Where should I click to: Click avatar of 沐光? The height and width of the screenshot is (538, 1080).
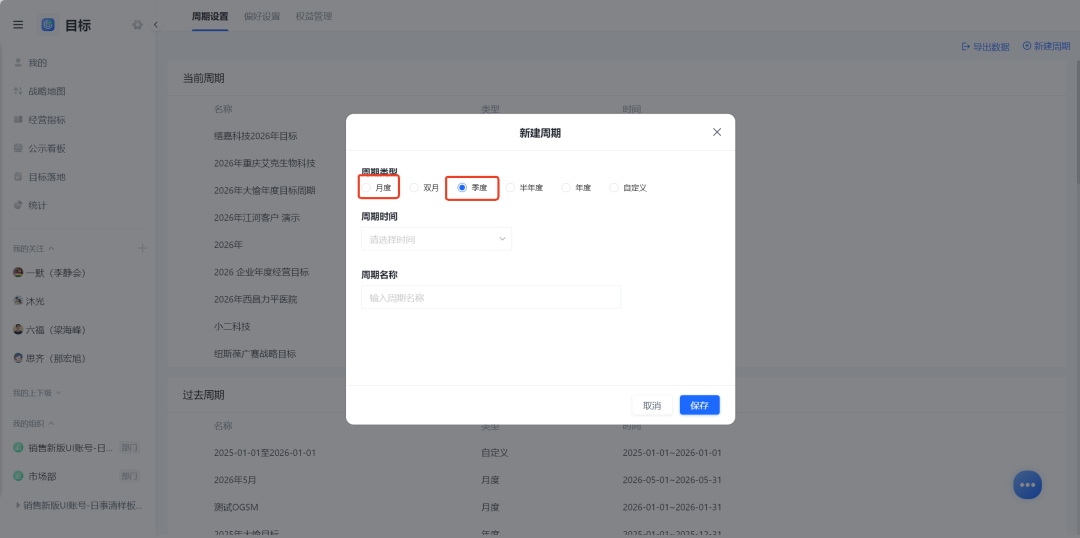tap(19, 301)
